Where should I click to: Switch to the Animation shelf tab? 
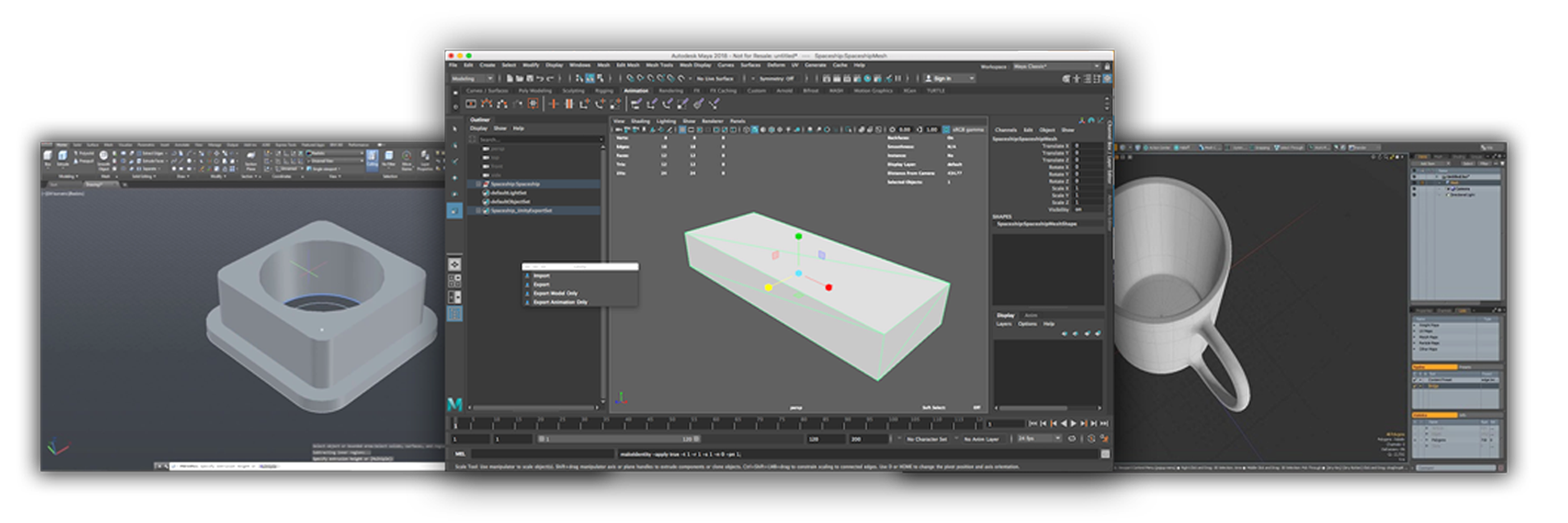pos(636,91)
